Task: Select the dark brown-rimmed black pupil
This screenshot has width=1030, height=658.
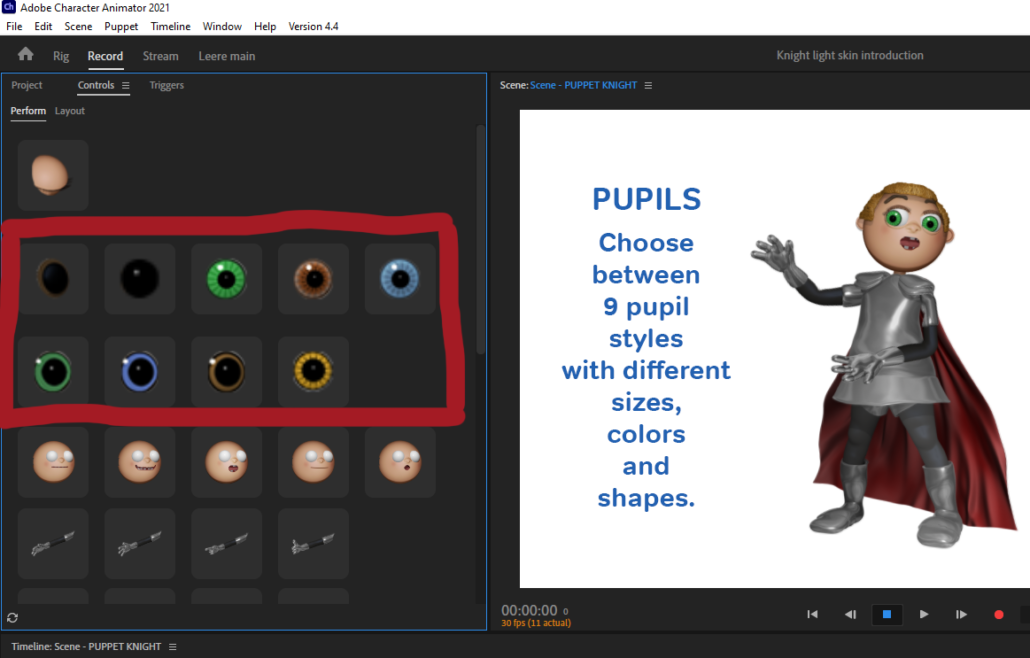Action: pos(53,278)
